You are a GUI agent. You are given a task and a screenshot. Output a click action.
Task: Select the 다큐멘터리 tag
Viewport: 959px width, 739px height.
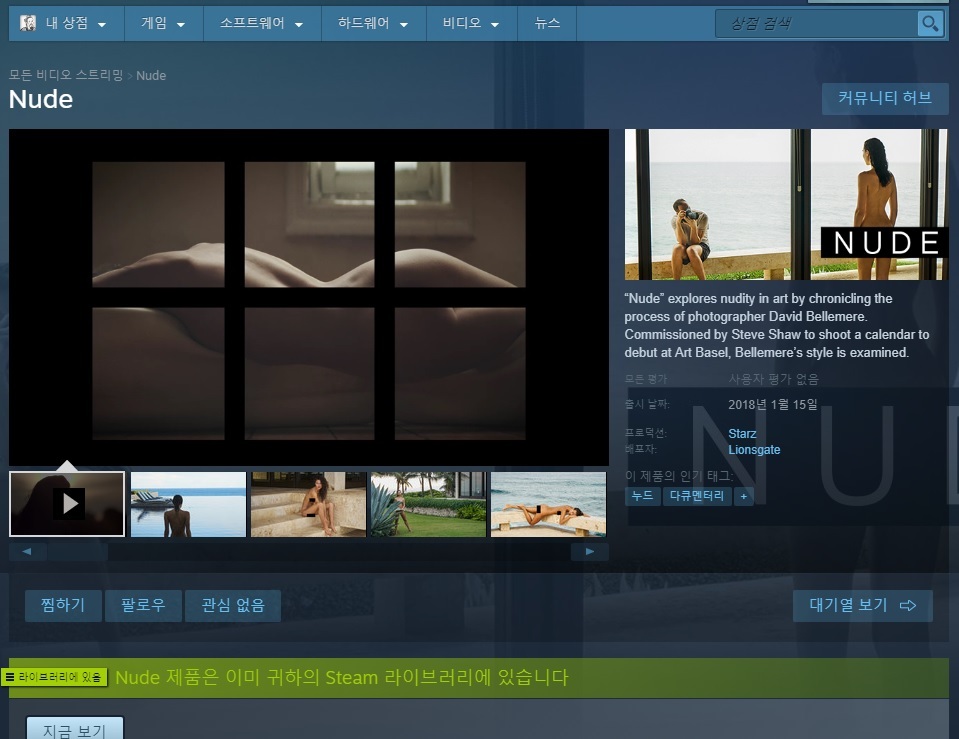point(697,496)
